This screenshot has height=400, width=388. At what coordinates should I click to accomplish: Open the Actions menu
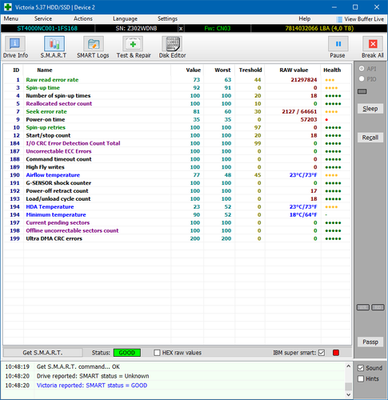click(83, 19)
